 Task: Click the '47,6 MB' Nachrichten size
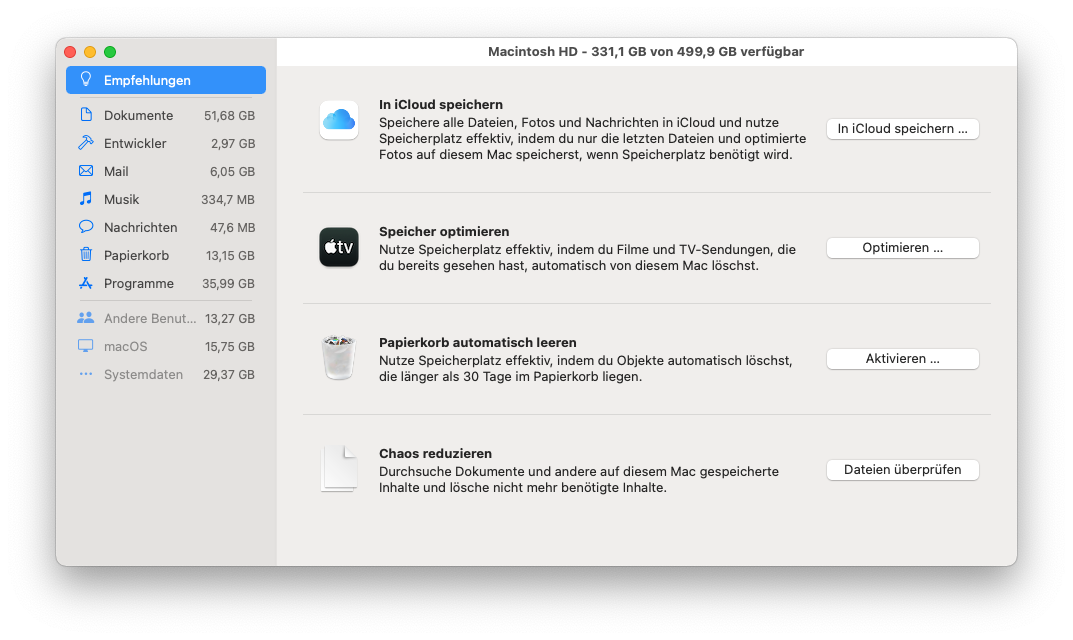click(x=232, y=228)
